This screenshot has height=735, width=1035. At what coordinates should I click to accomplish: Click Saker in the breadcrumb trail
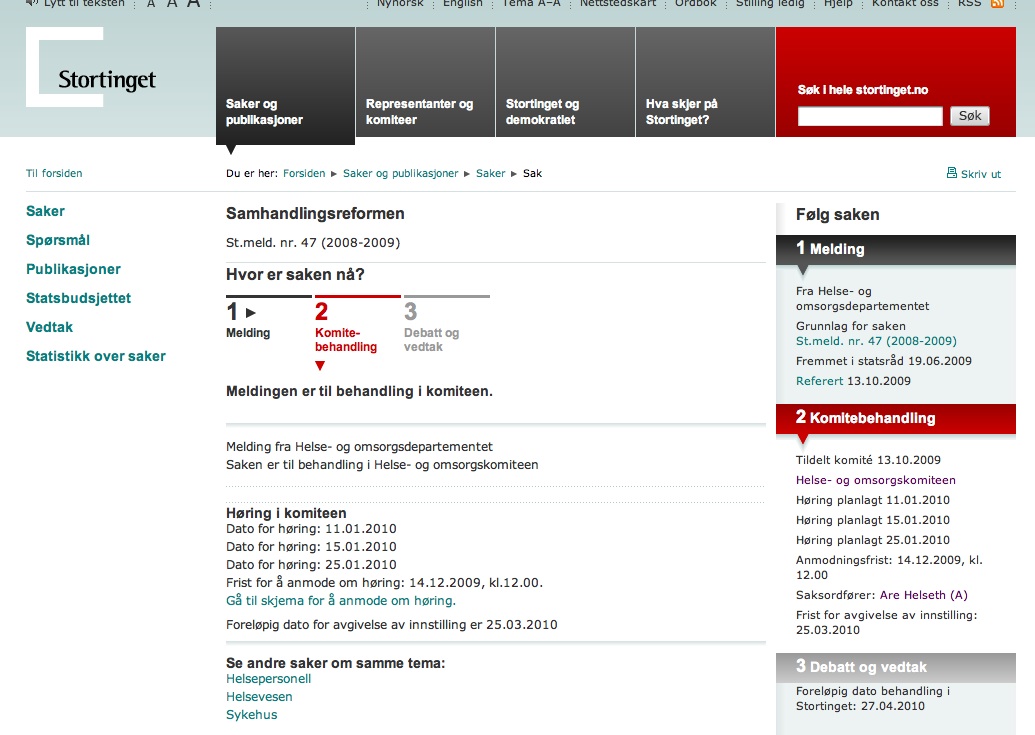pos(490,174)
